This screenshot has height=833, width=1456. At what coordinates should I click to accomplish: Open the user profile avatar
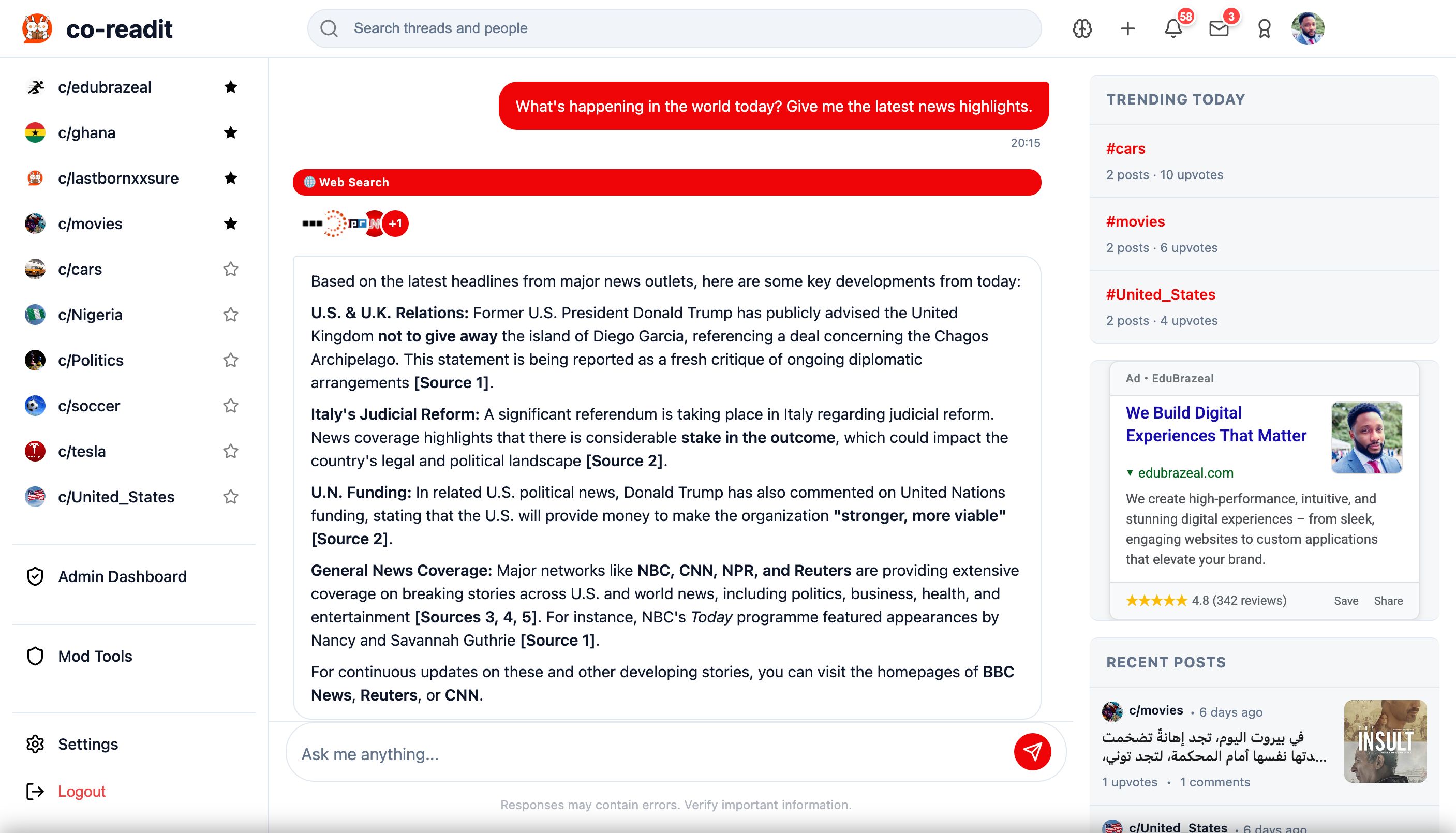tap(1308, 28)
